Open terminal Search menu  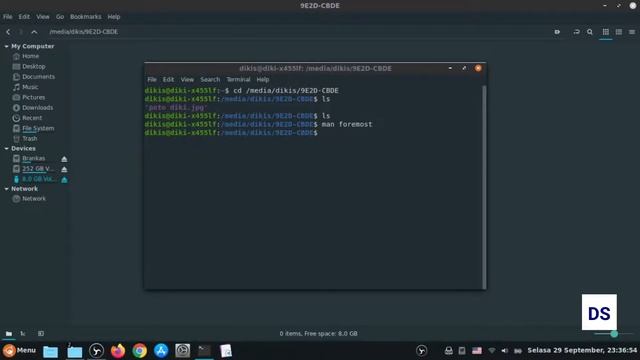[x=210, y=80]
